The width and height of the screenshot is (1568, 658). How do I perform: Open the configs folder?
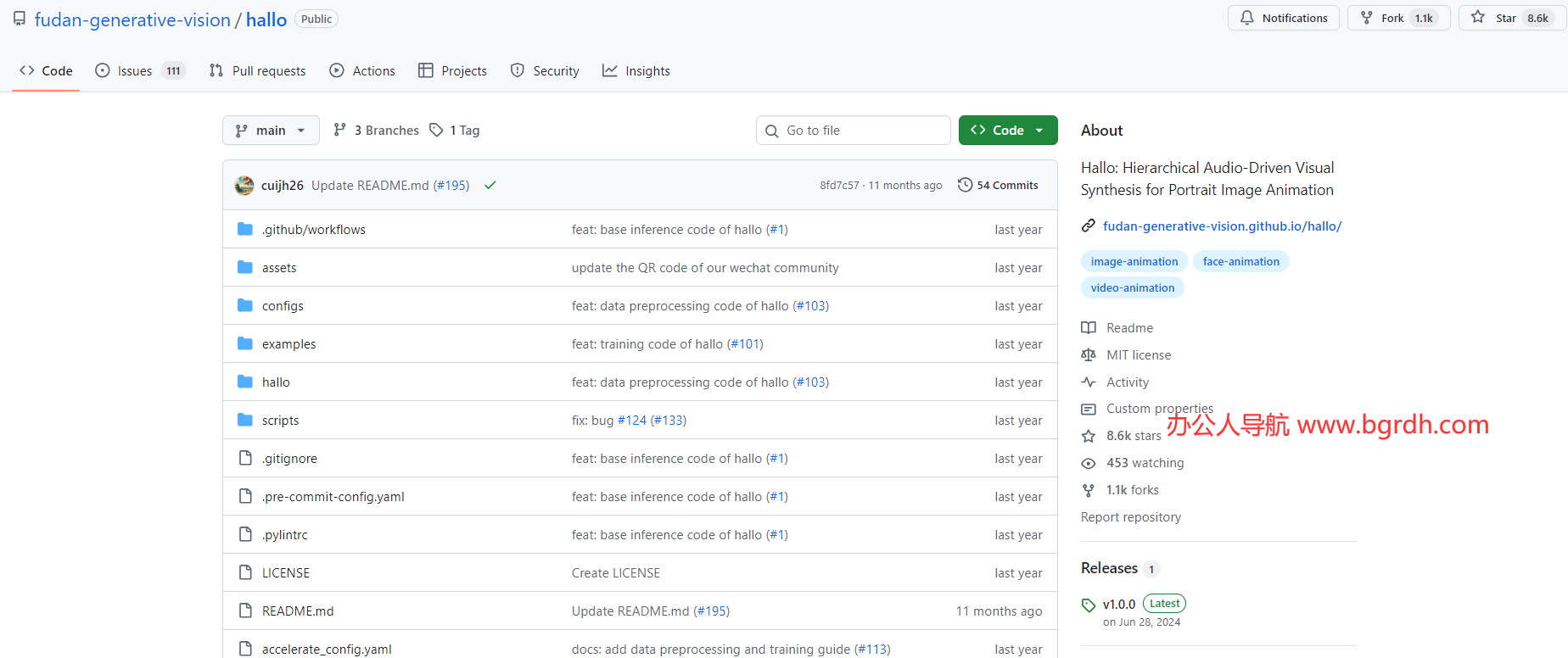(283, 306)
